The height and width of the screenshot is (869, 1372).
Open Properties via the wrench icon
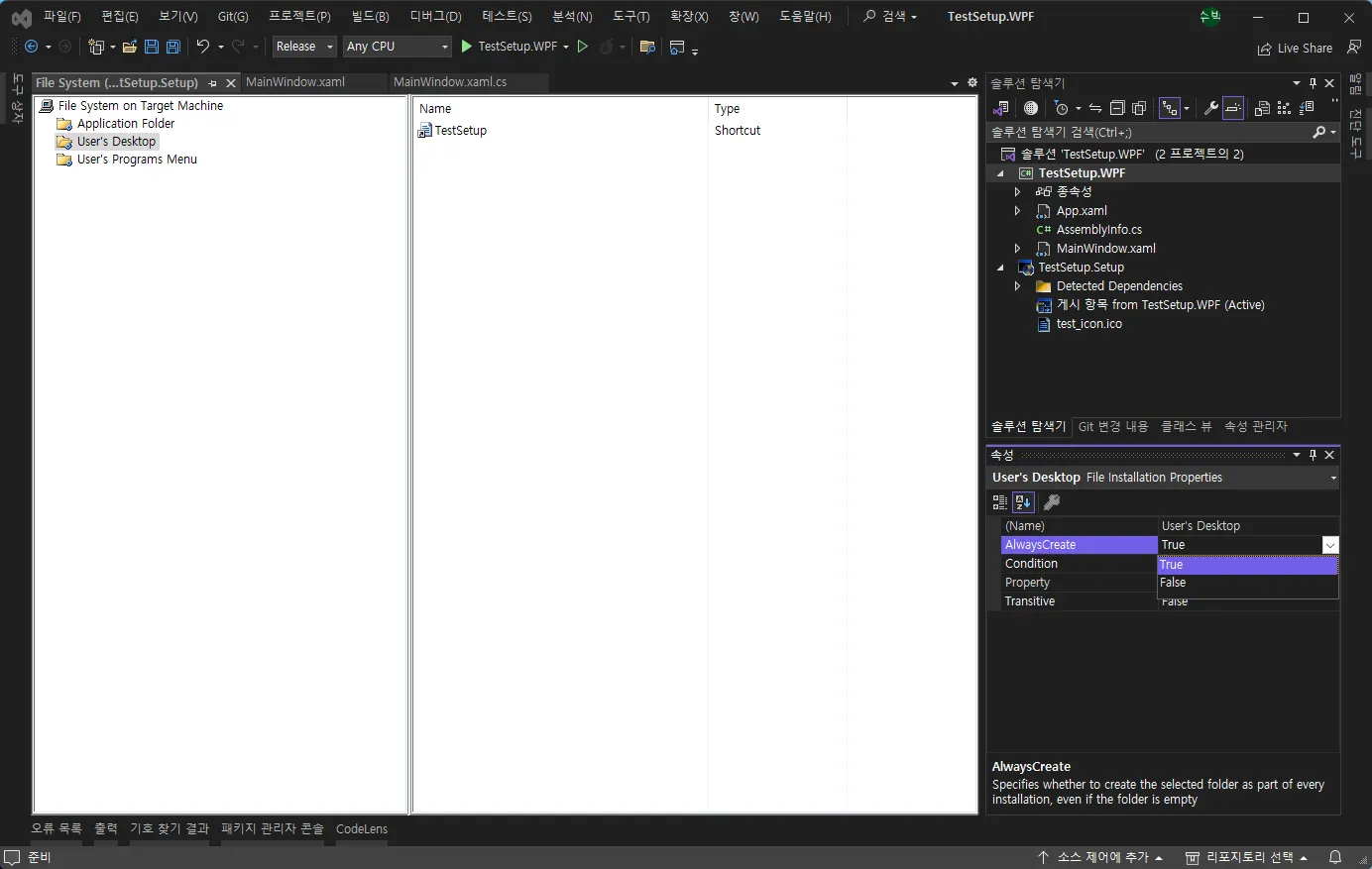(1211, 108)
